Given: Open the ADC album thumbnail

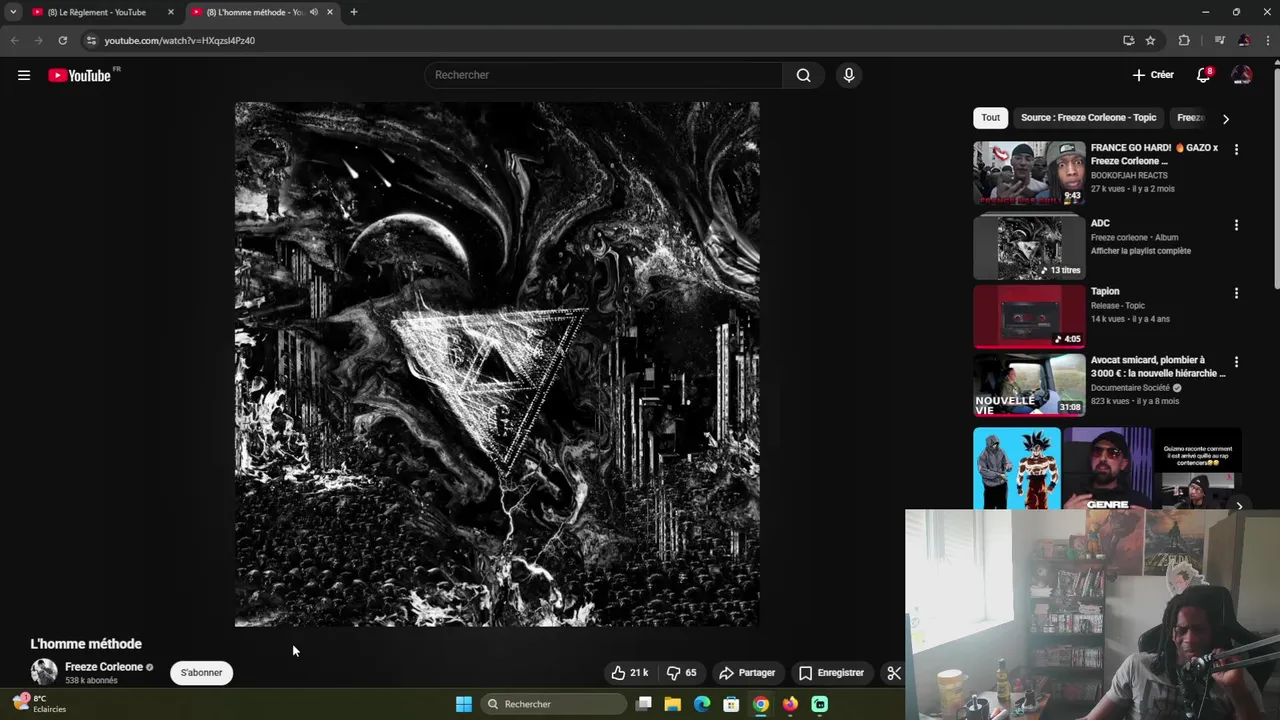Looking at the screenshot, I should click(x=1029, y=248).
